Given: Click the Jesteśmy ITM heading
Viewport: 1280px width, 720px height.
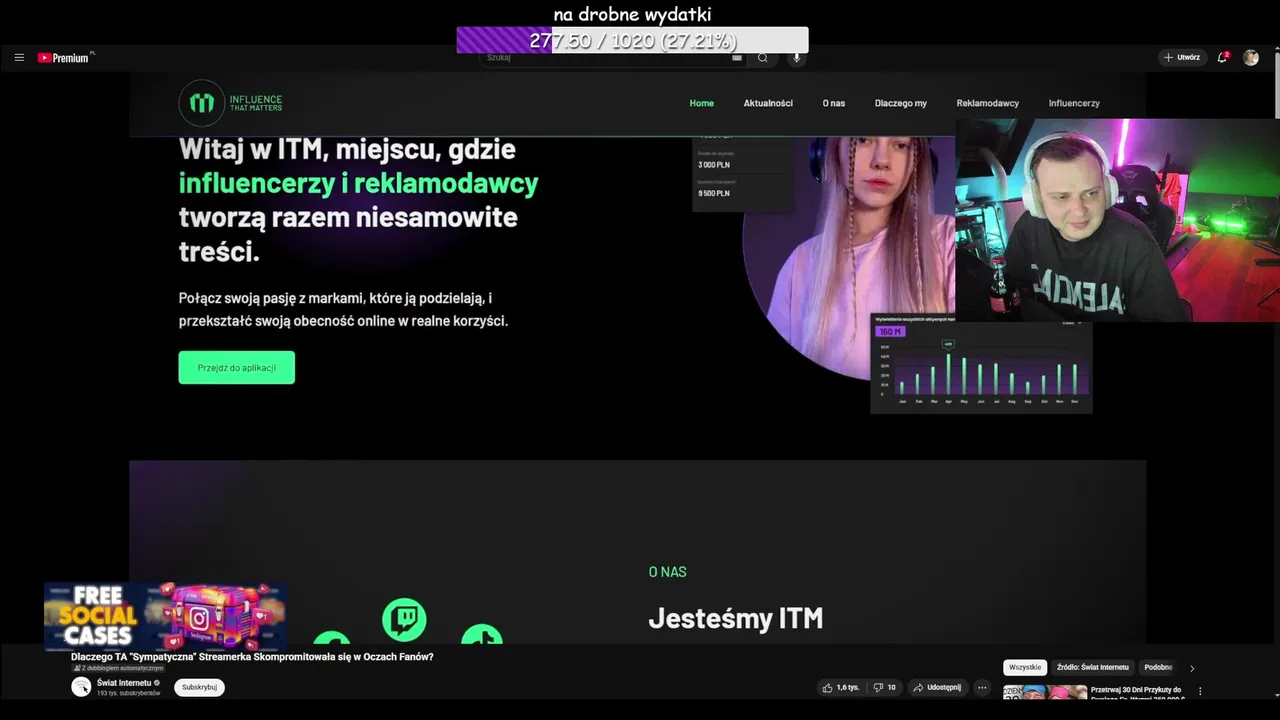Looking at the screenshot, I should coord(736,618).
